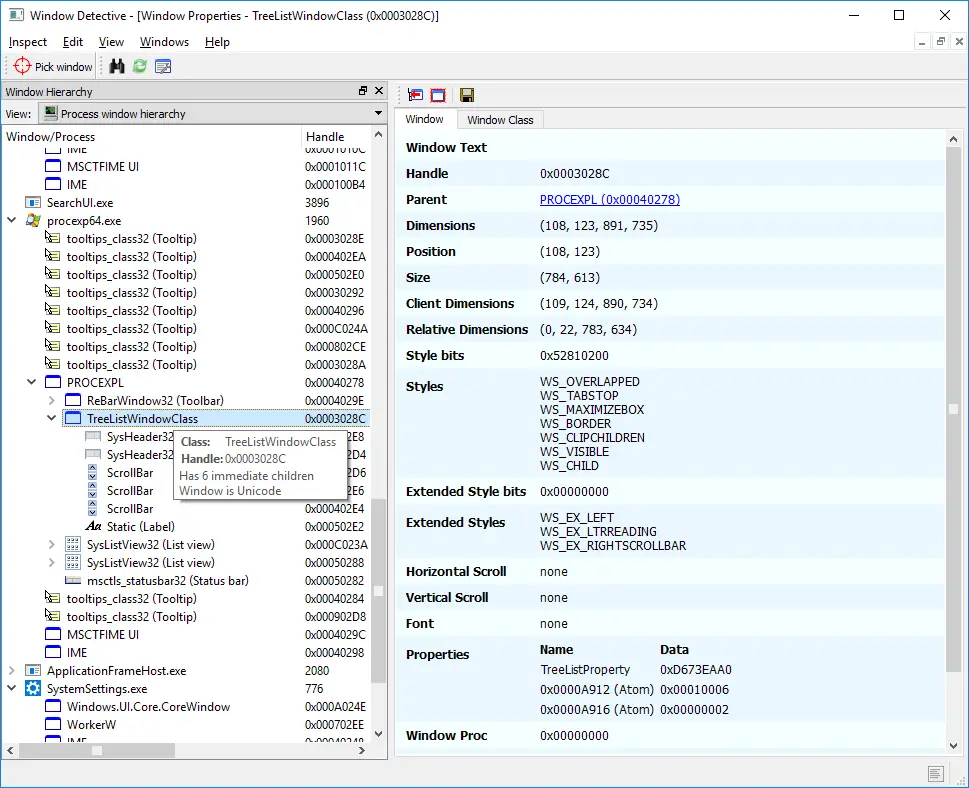Click the save floppy disk icon
The image size is (969, 788).
[x=467, y=95]
